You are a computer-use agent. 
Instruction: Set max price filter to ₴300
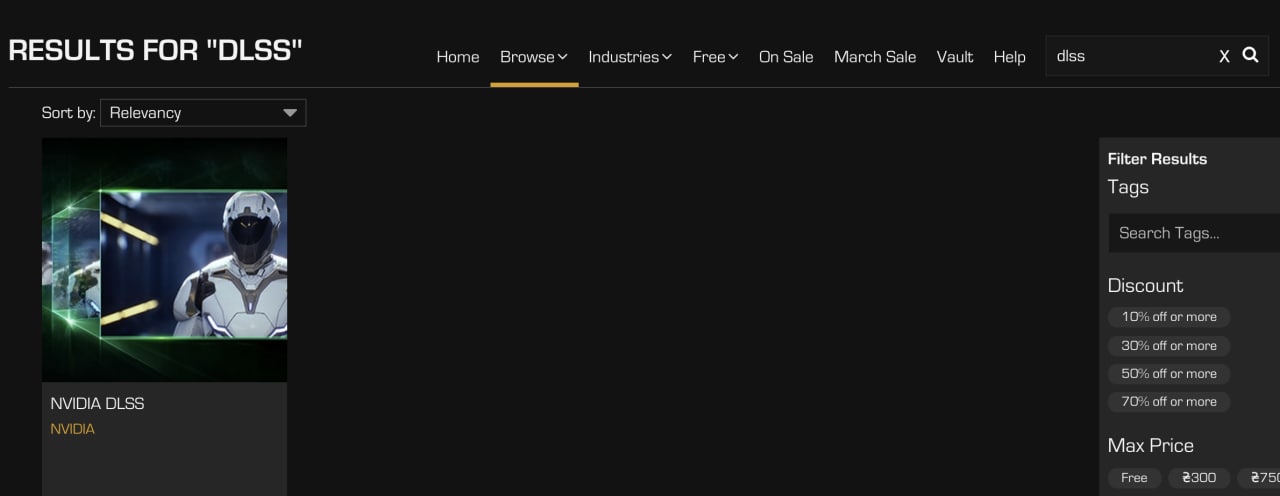[1199, 478]
